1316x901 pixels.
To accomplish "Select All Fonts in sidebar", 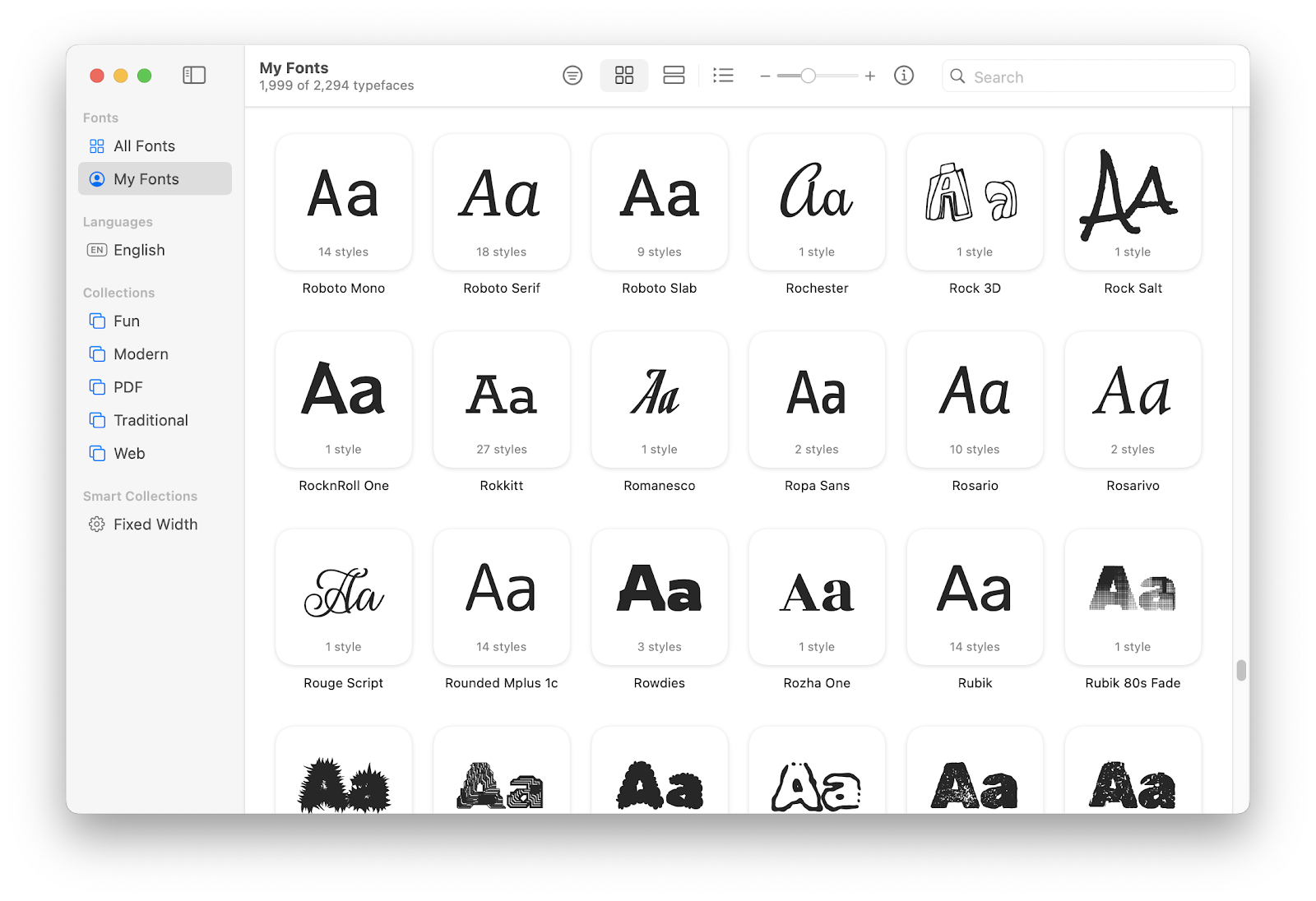I will (x=155, y=146).
